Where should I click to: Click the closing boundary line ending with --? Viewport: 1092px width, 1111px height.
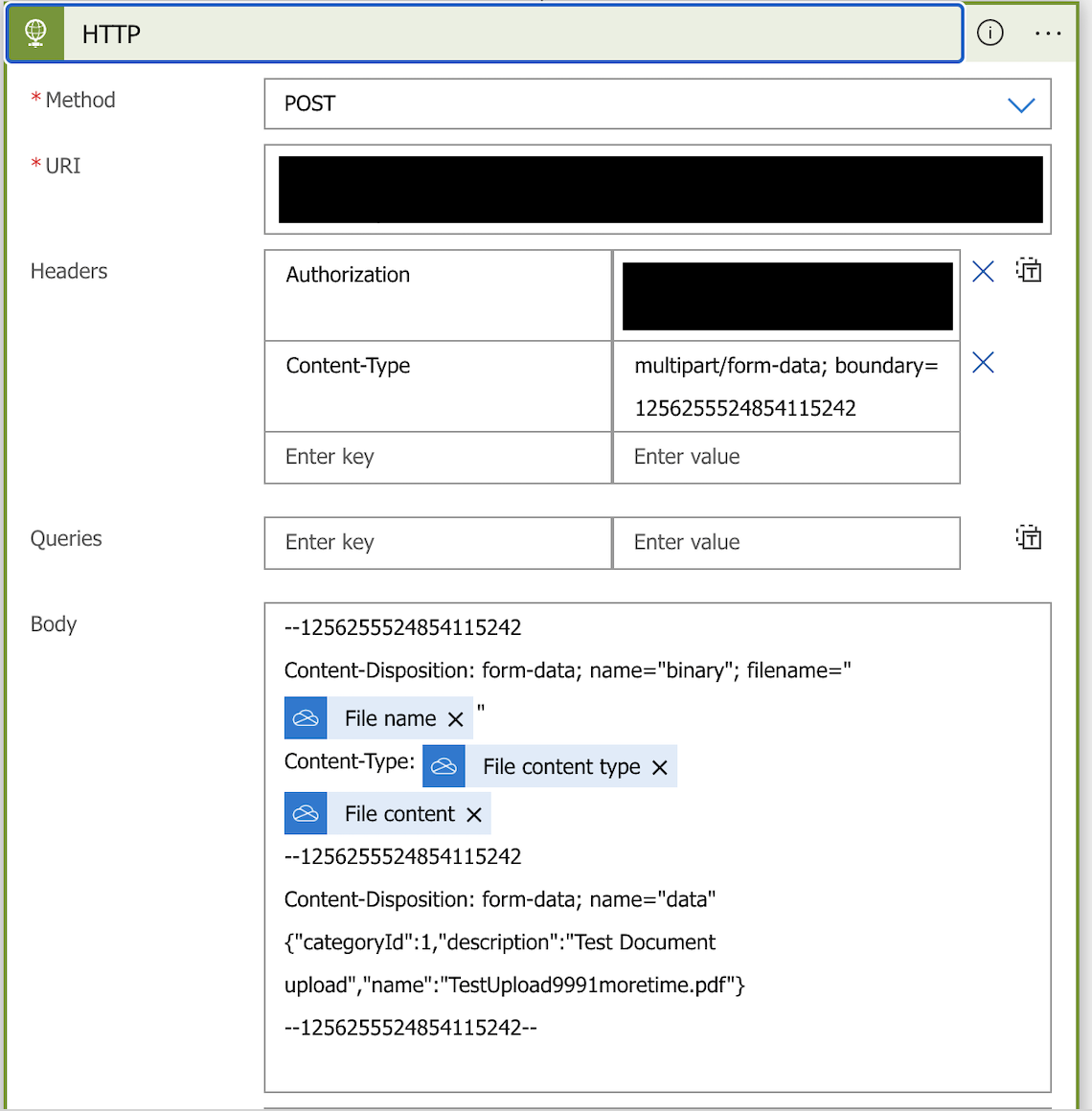point(410,1028)
